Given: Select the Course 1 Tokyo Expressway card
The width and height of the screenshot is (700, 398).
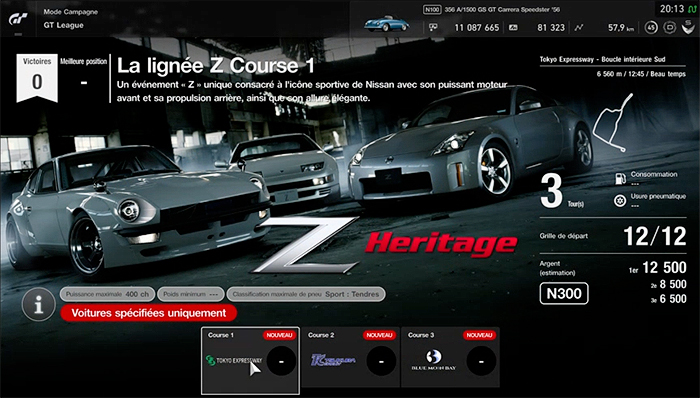Looking at the screenshot, I should (250, 361).
